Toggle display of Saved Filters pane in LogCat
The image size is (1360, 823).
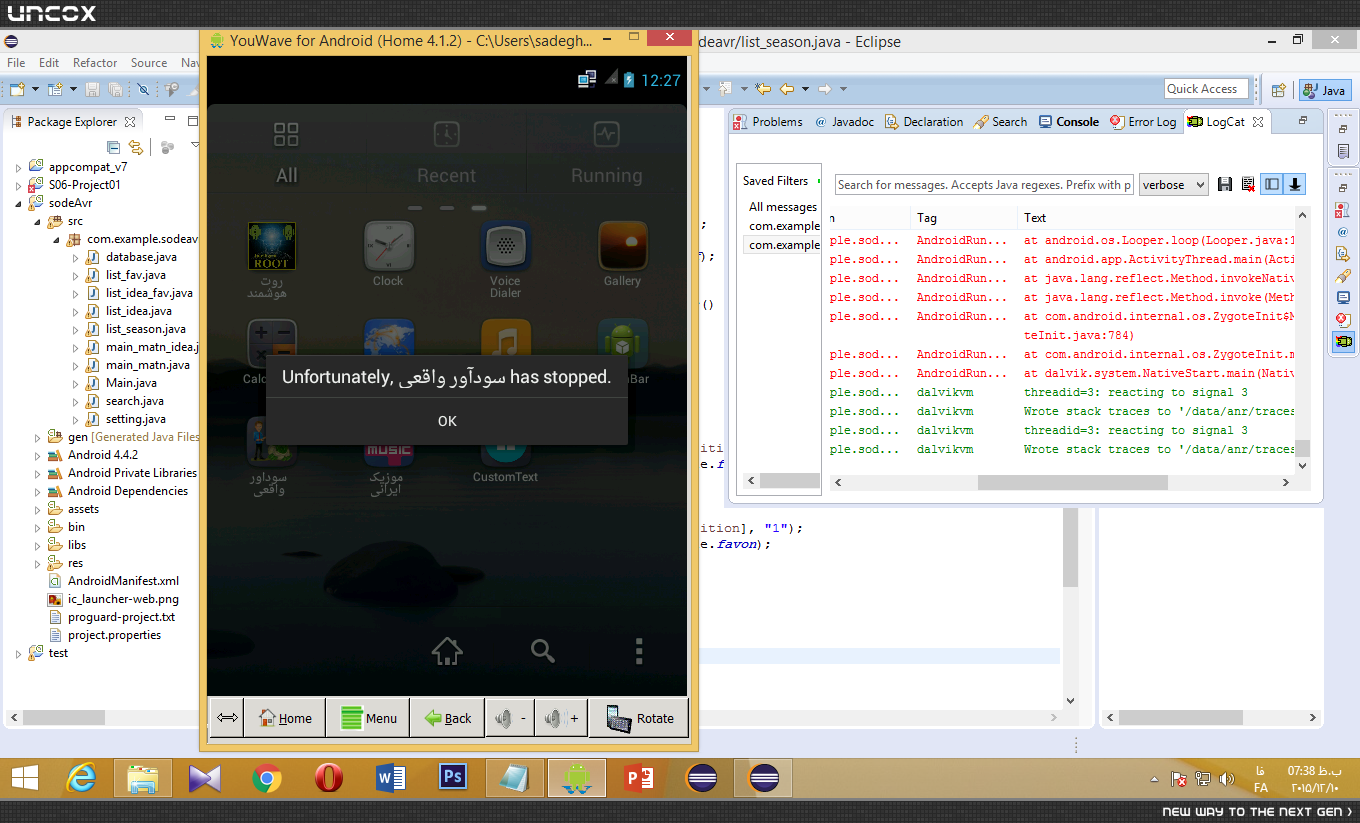[x=1272, y=185]
